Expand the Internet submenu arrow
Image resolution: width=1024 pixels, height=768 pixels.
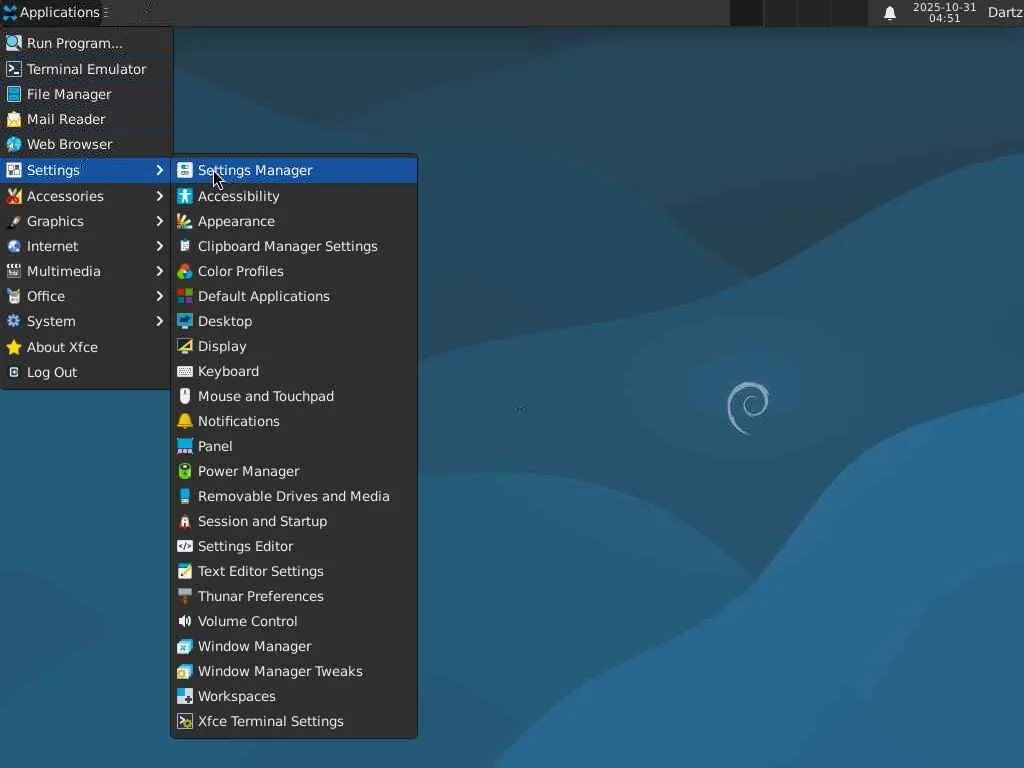[x=159, y=246]
